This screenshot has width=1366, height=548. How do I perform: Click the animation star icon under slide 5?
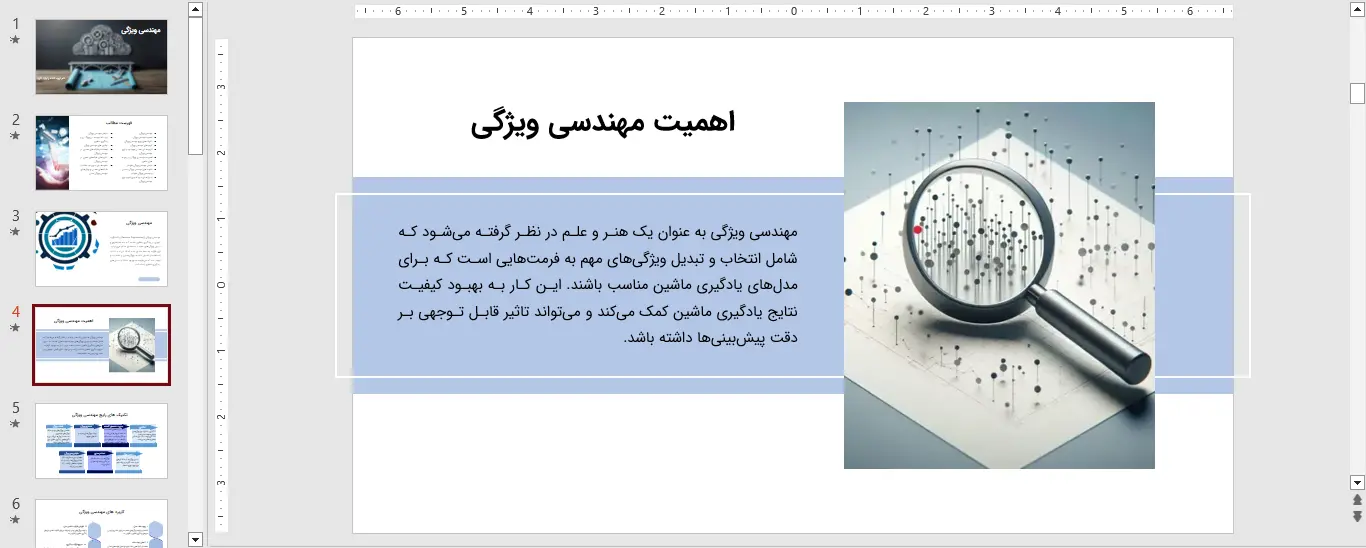[15, 423]
